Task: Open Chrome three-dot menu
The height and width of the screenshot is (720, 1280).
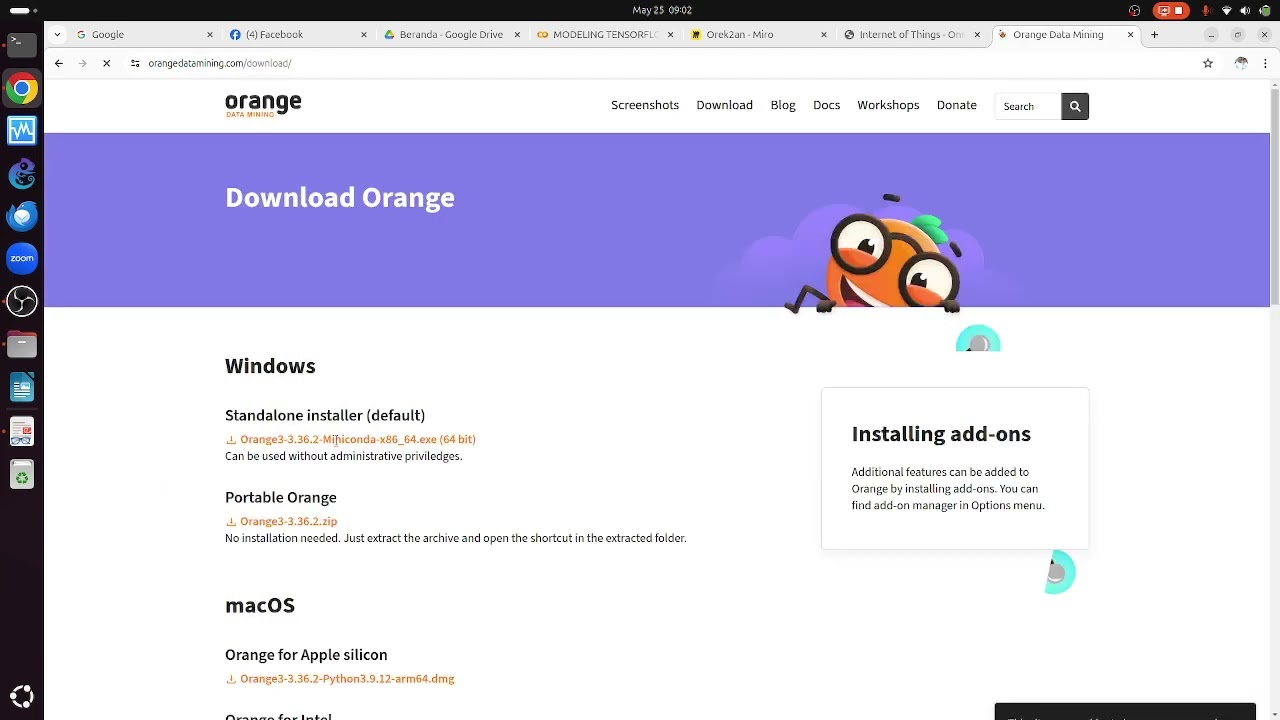Action: point(1266,63)
